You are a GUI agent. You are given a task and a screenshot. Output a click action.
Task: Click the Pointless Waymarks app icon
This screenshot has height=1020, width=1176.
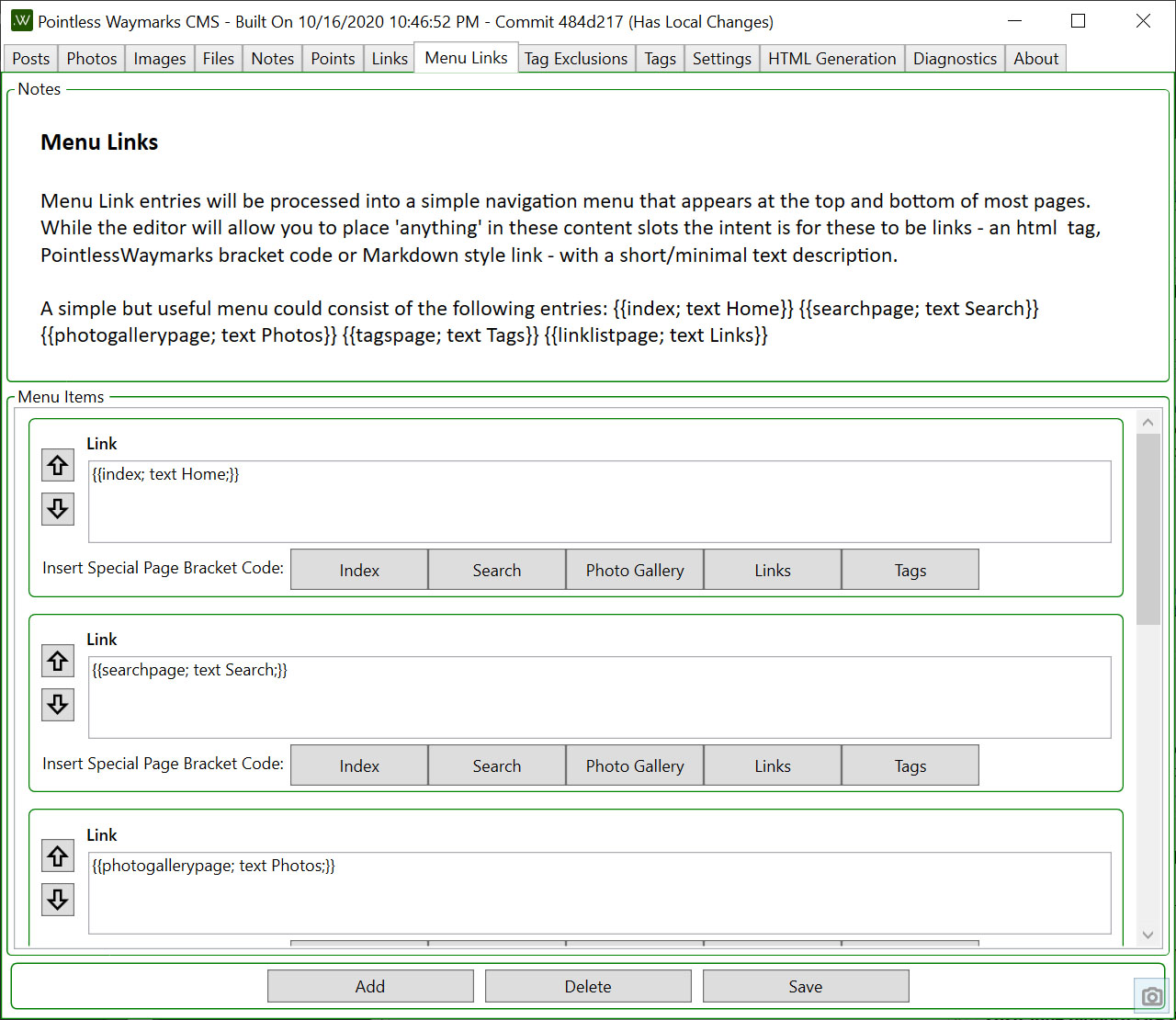[x=21, y=20]
